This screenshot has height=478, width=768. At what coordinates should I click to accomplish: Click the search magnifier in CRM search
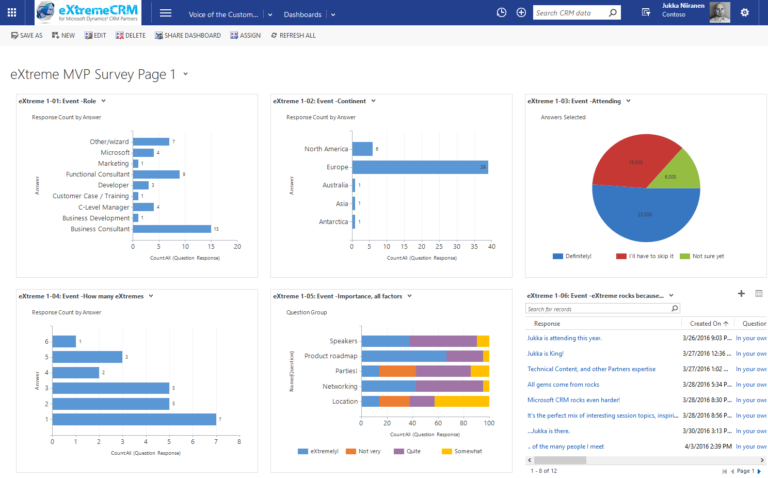pos(613,13)
